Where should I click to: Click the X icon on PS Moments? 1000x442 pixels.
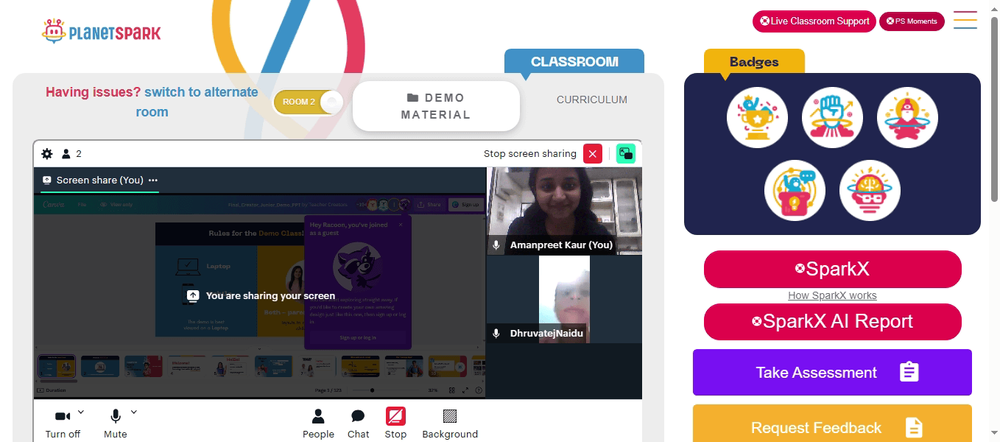click(890, 21)
